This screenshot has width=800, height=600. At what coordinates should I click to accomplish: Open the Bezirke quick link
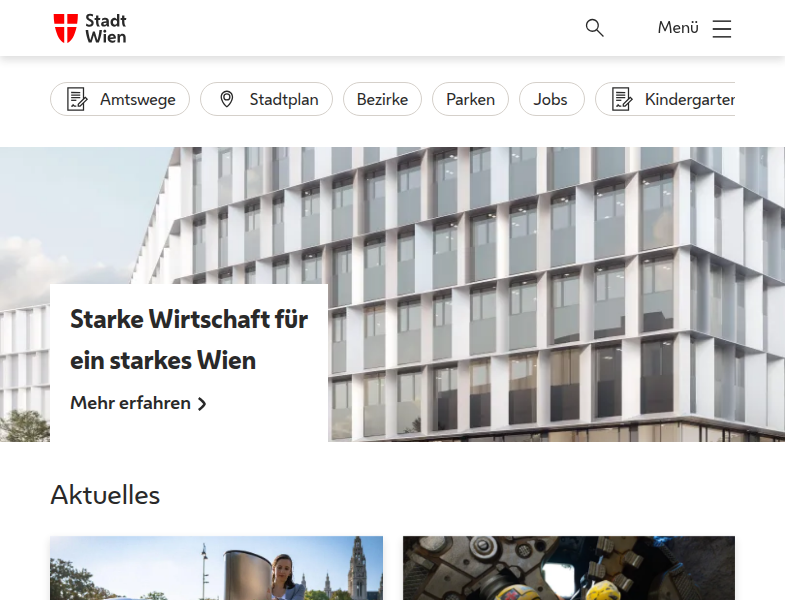point(382,99)
